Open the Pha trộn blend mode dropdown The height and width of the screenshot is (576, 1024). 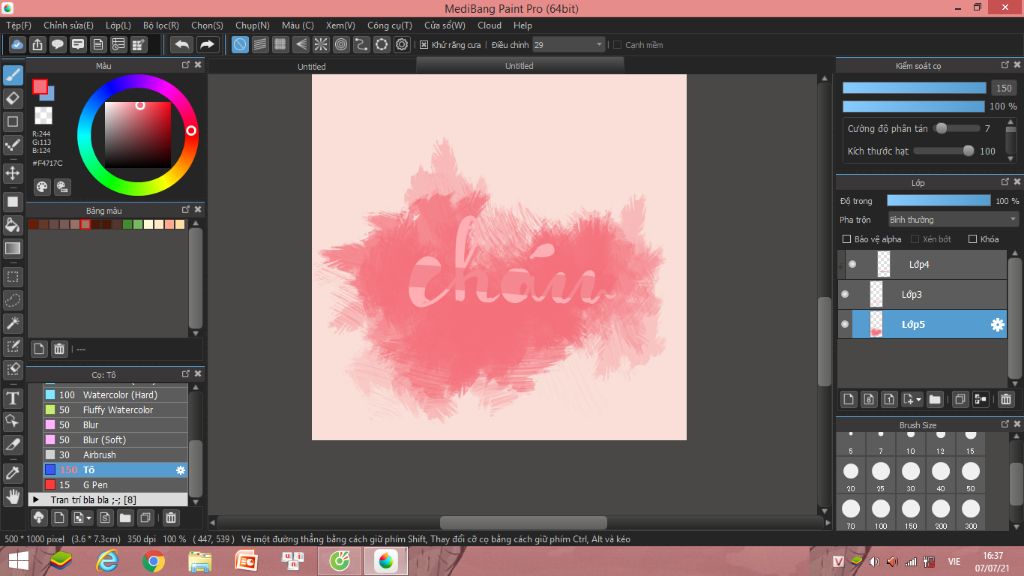[x=953, y=220]
